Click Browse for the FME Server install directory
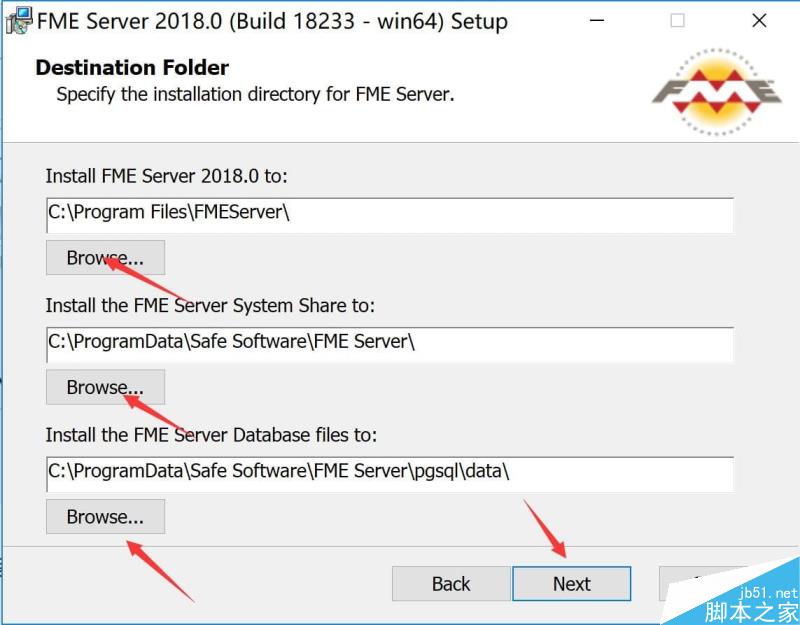 pyautogui.click(x=105, y=257)
